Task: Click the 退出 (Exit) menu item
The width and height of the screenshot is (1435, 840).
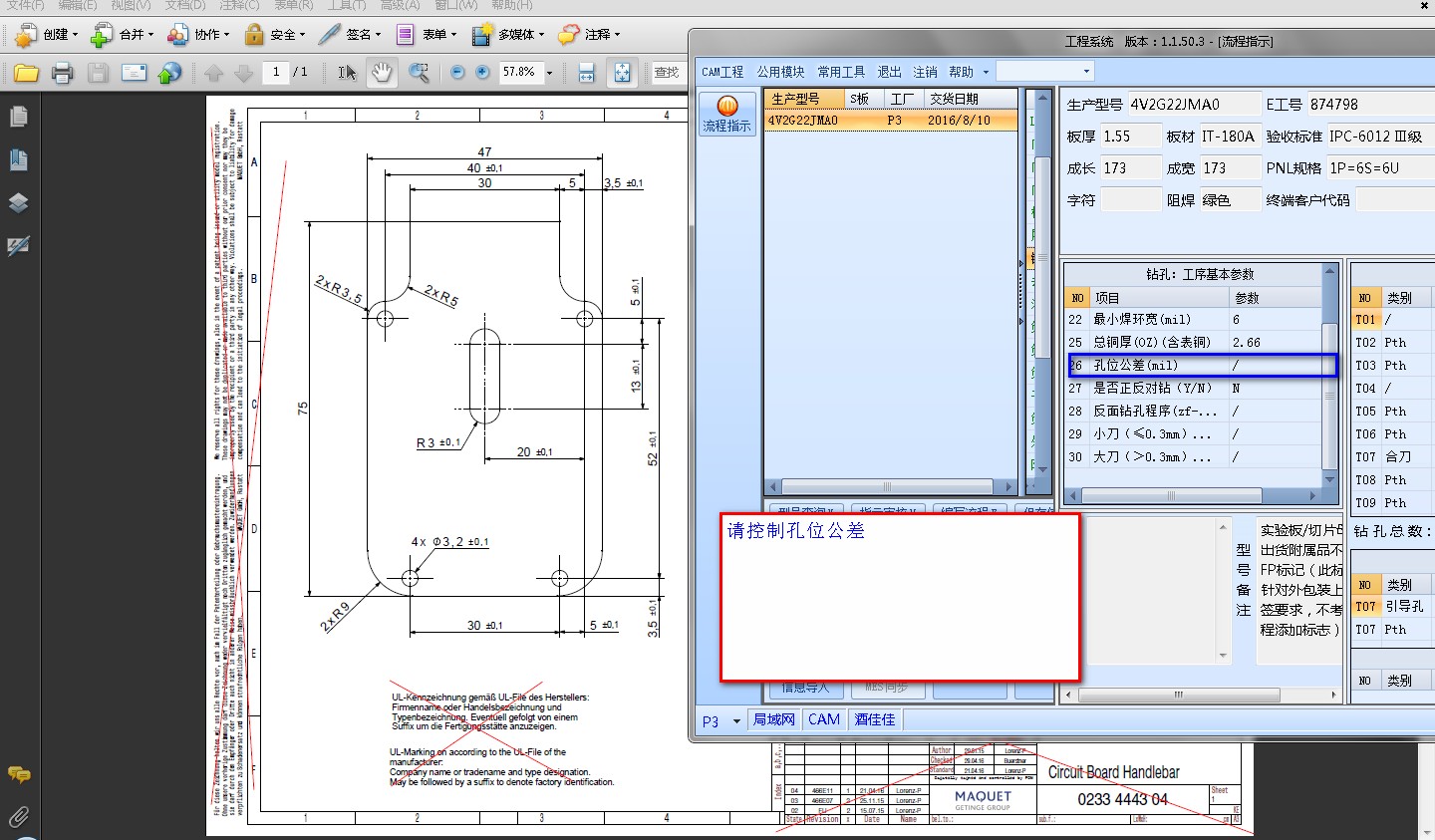Action: [889, 72]
